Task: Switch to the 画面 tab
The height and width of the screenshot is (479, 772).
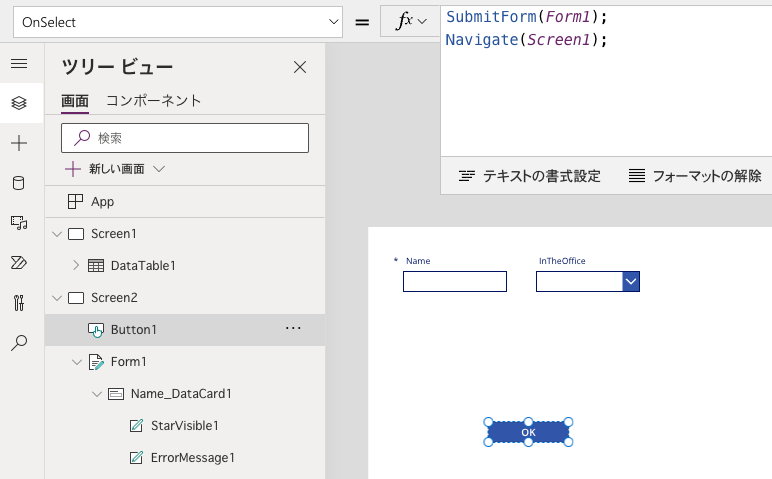Action: click(75, 101)
